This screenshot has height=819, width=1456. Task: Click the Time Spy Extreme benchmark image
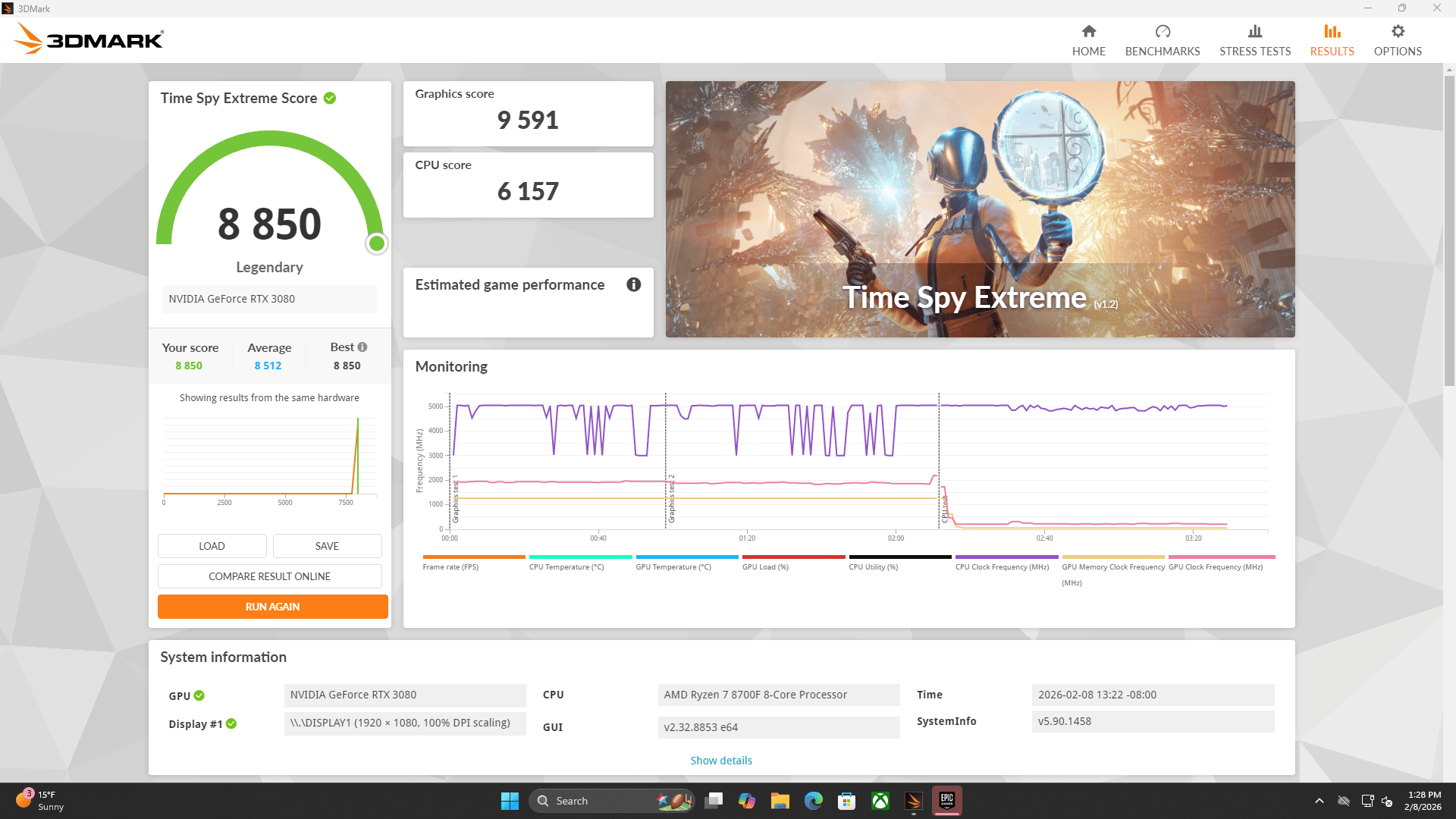tap(980, 209)
